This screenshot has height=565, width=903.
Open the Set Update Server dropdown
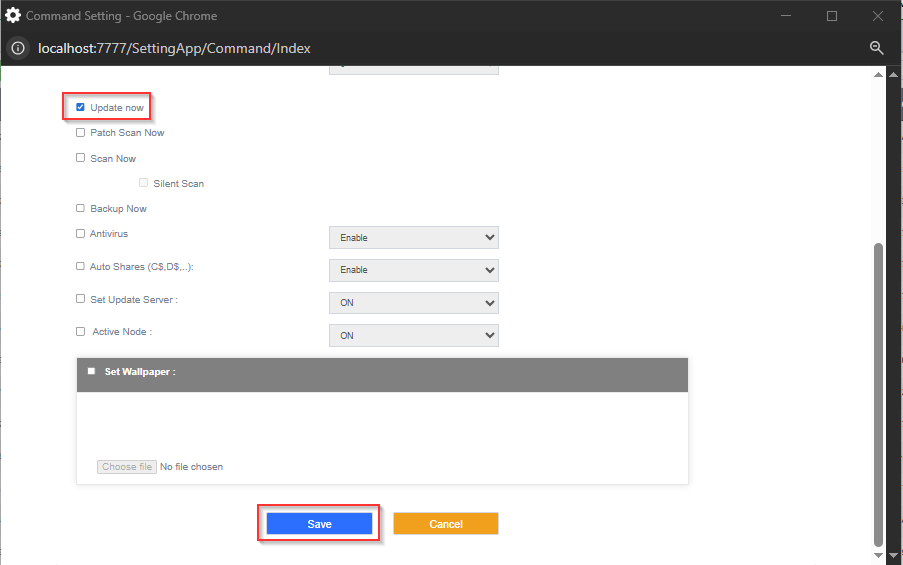(x=413, y=303)
